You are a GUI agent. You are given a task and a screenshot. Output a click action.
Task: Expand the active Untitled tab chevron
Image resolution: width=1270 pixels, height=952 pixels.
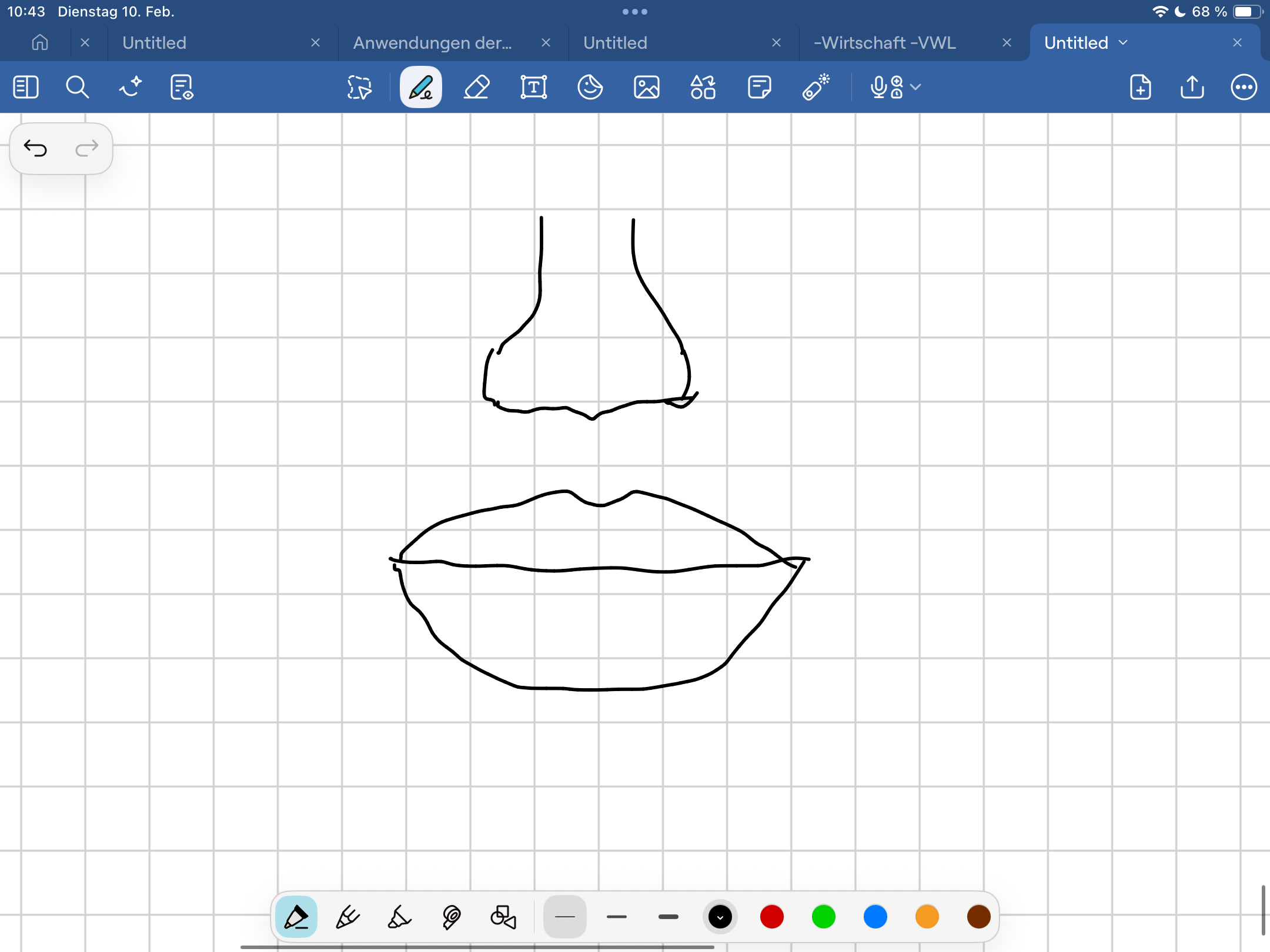point(1124,43)
